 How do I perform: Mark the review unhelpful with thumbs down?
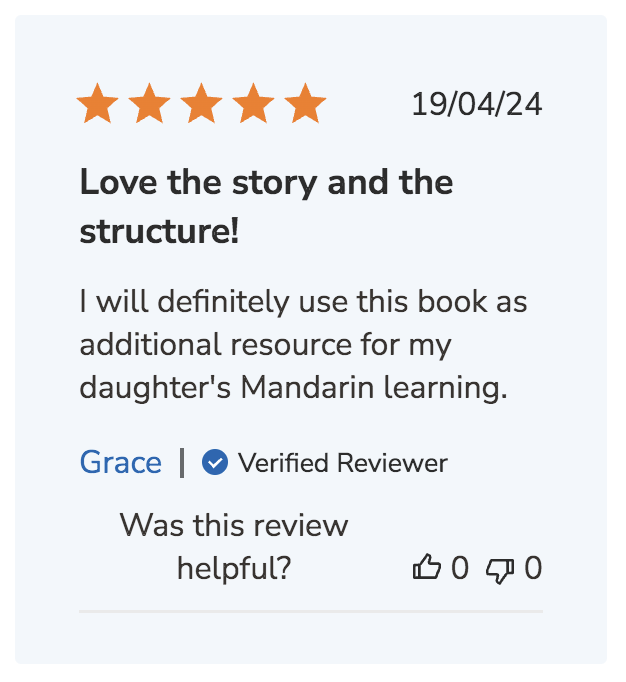click(x=499, y=569)
